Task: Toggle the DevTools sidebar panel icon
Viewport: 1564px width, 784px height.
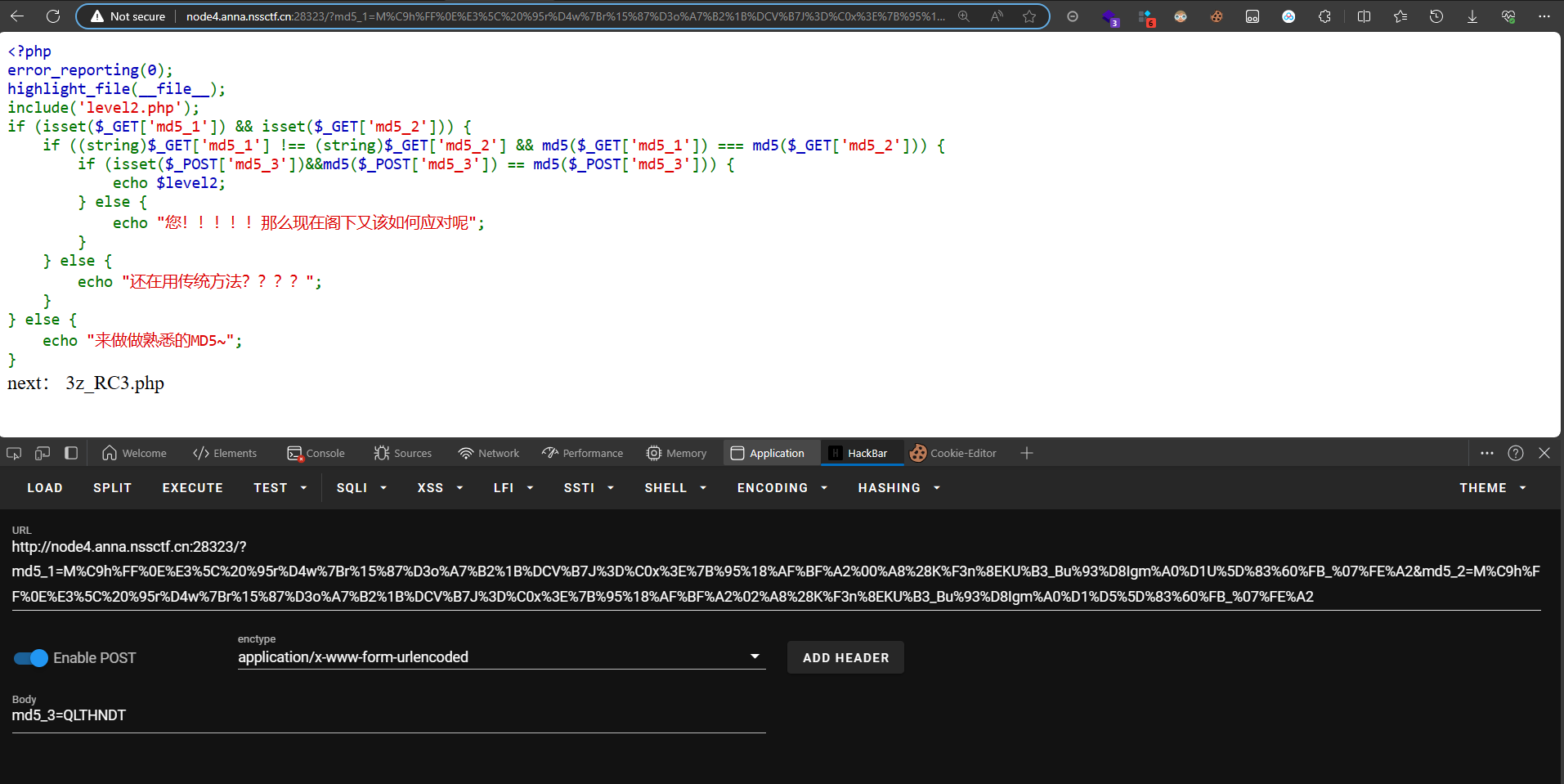Action: click(x=71, y=453)
